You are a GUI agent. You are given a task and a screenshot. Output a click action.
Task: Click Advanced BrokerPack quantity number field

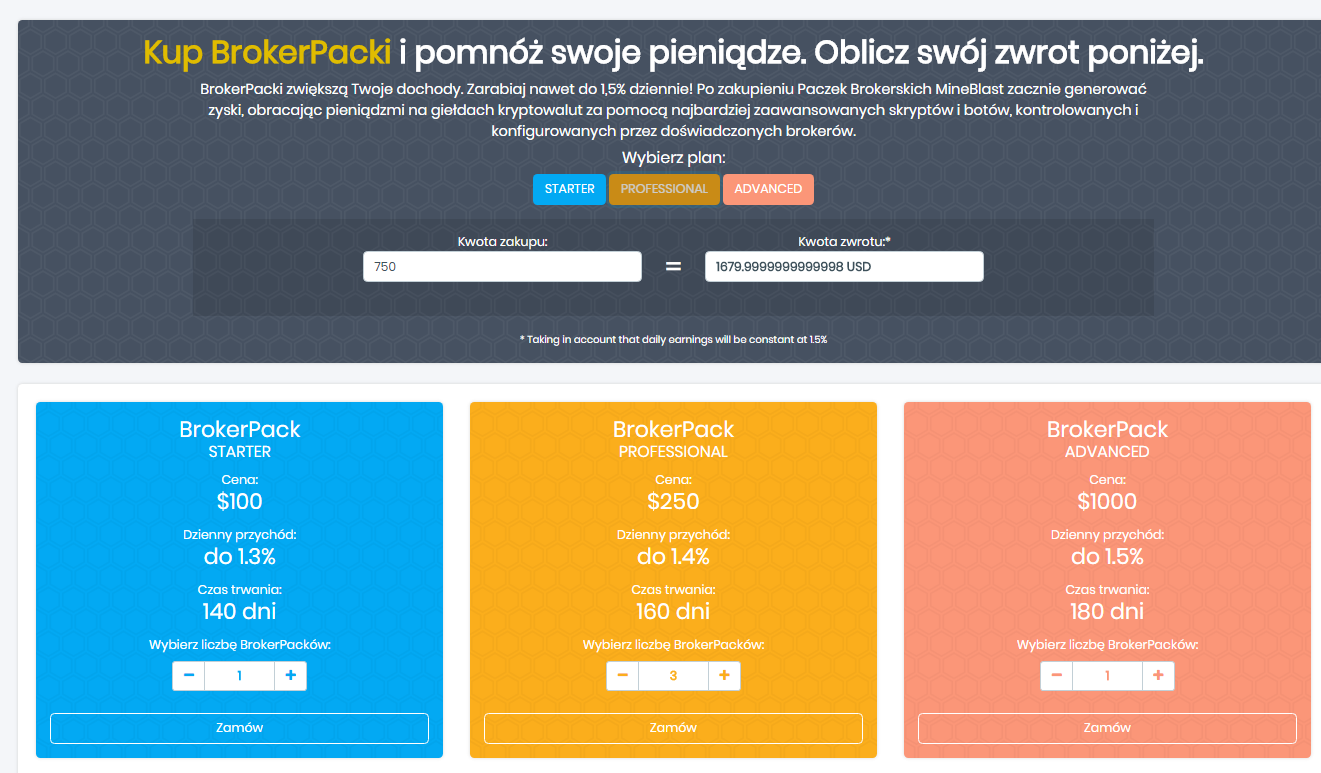click(1107, 676)
